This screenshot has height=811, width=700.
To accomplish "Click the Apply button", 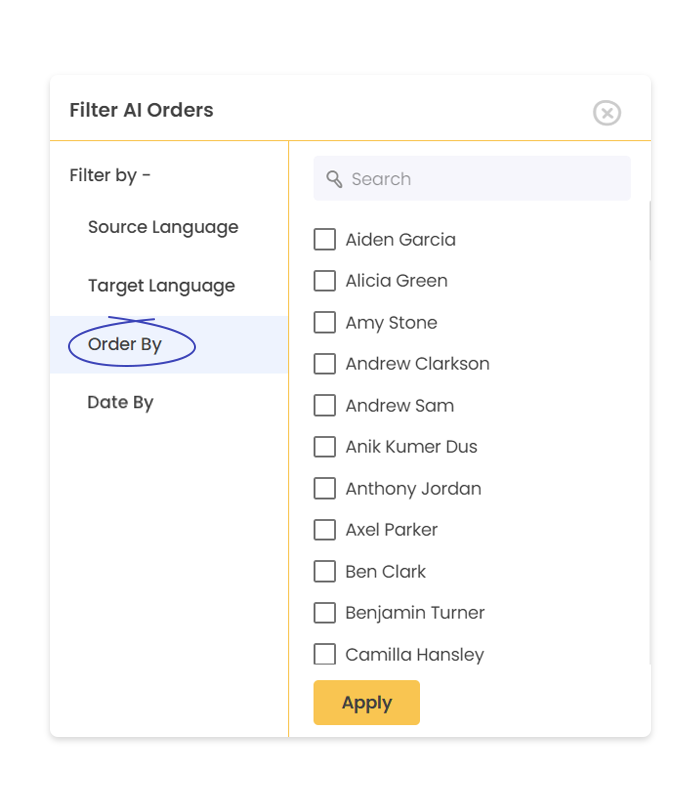I will click(366, 702).
